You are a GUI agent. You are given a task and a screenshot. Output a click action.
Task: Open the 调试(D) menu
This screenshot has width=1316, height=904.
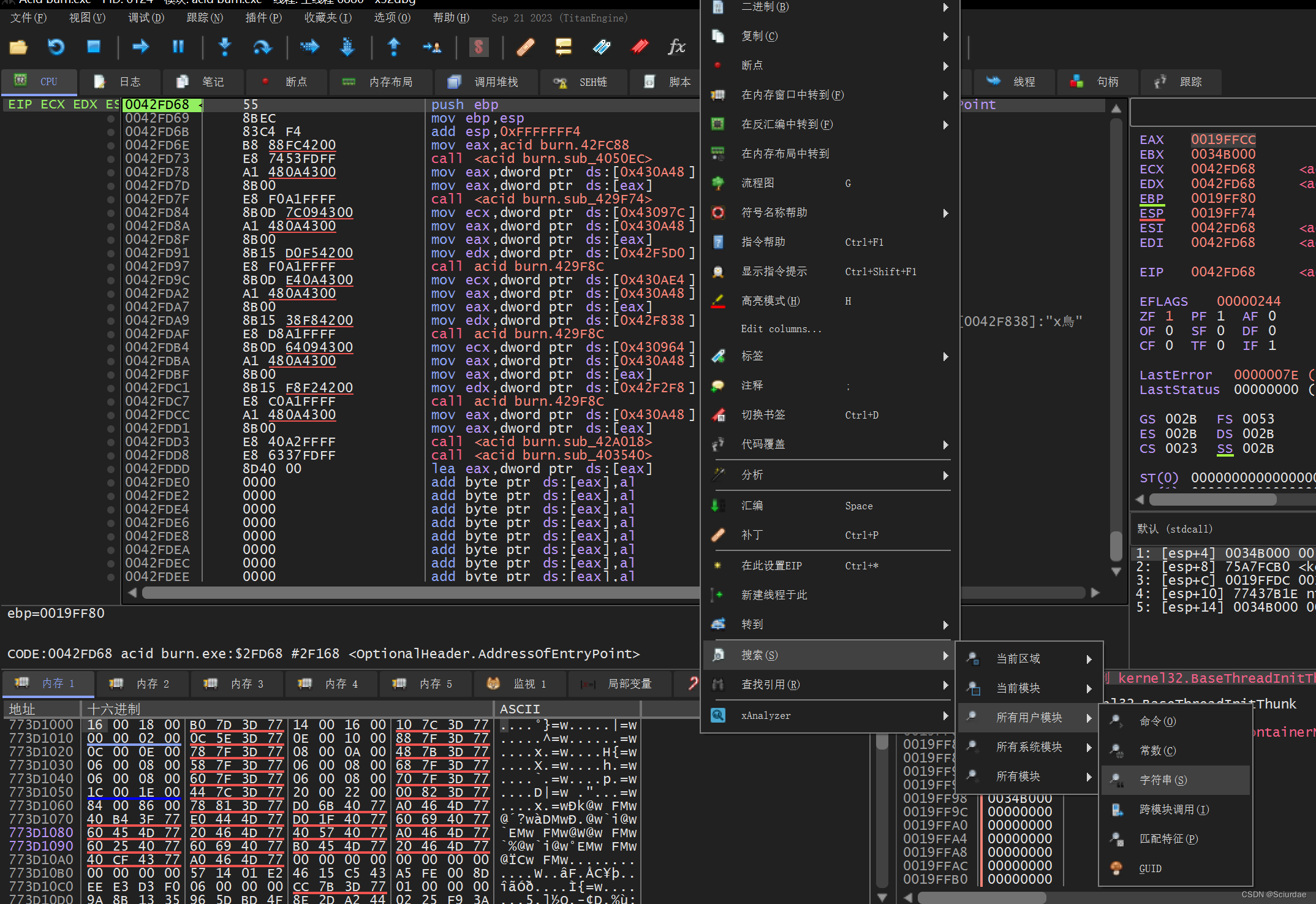[x=146, y=18]
